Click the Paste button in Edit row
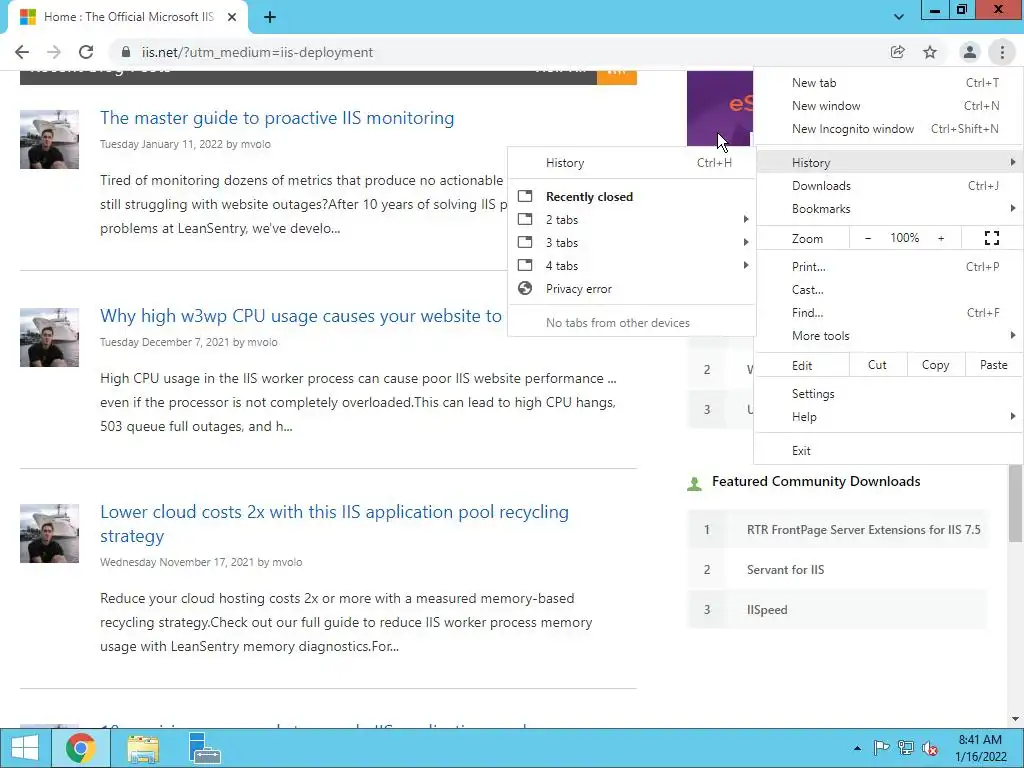This screenshot has height=768, width=1024. 993,365
